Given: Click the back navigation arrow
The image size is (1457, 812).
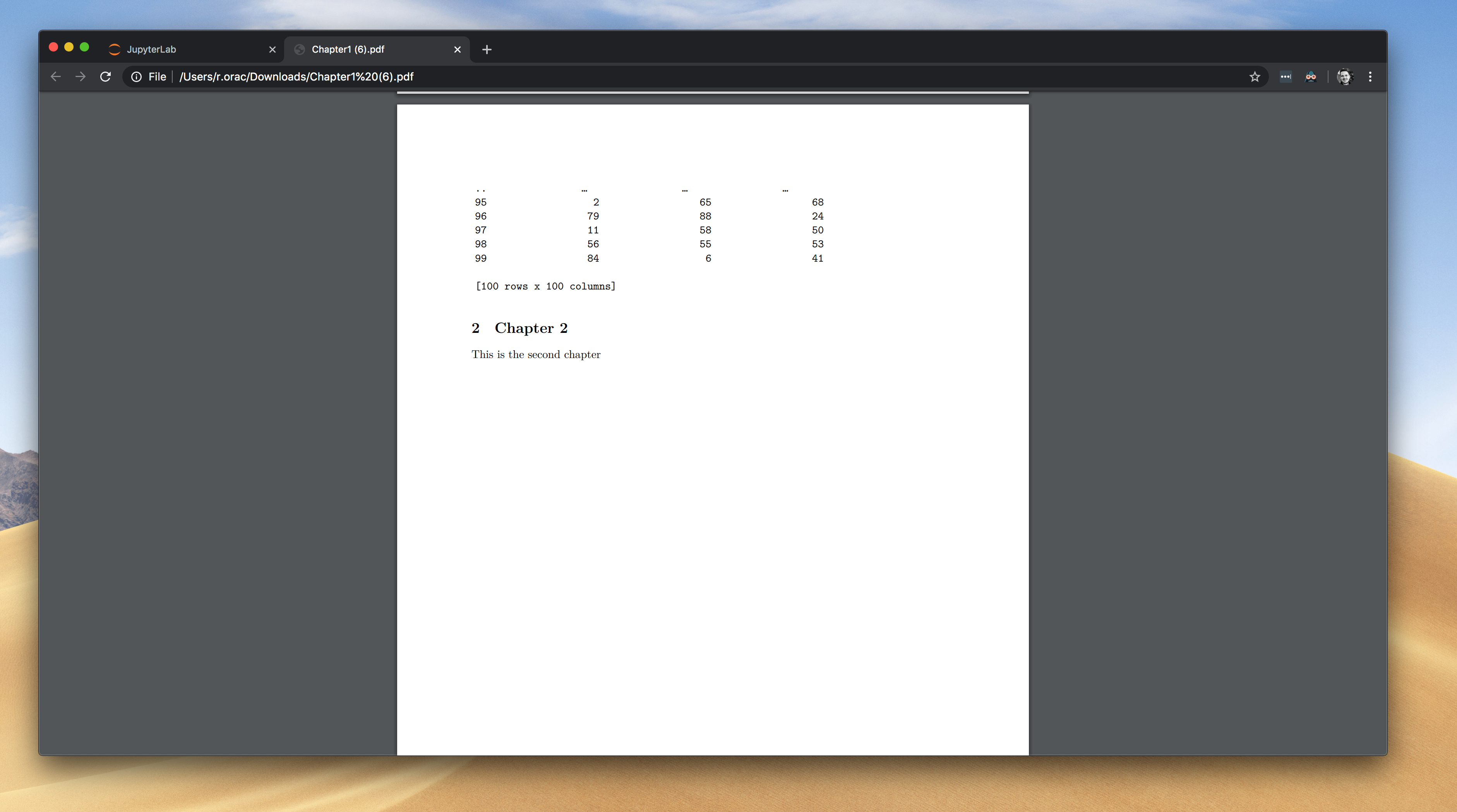Looking at the screenshot, I should (x=55, y=76).
